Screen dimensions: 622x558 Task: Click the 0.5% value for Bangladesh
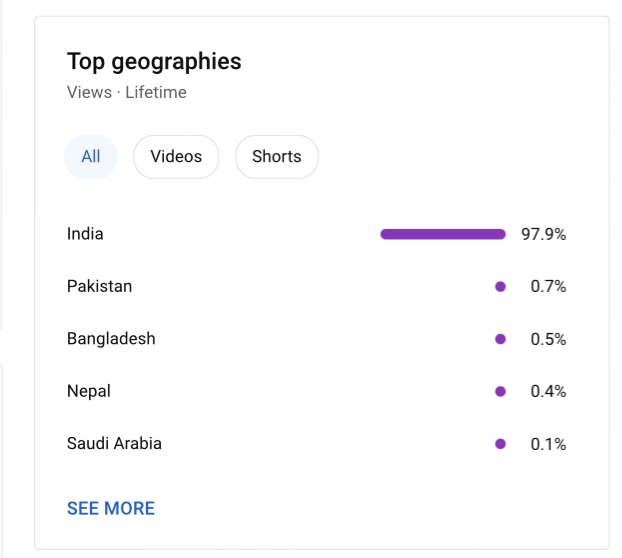(548, 339)
